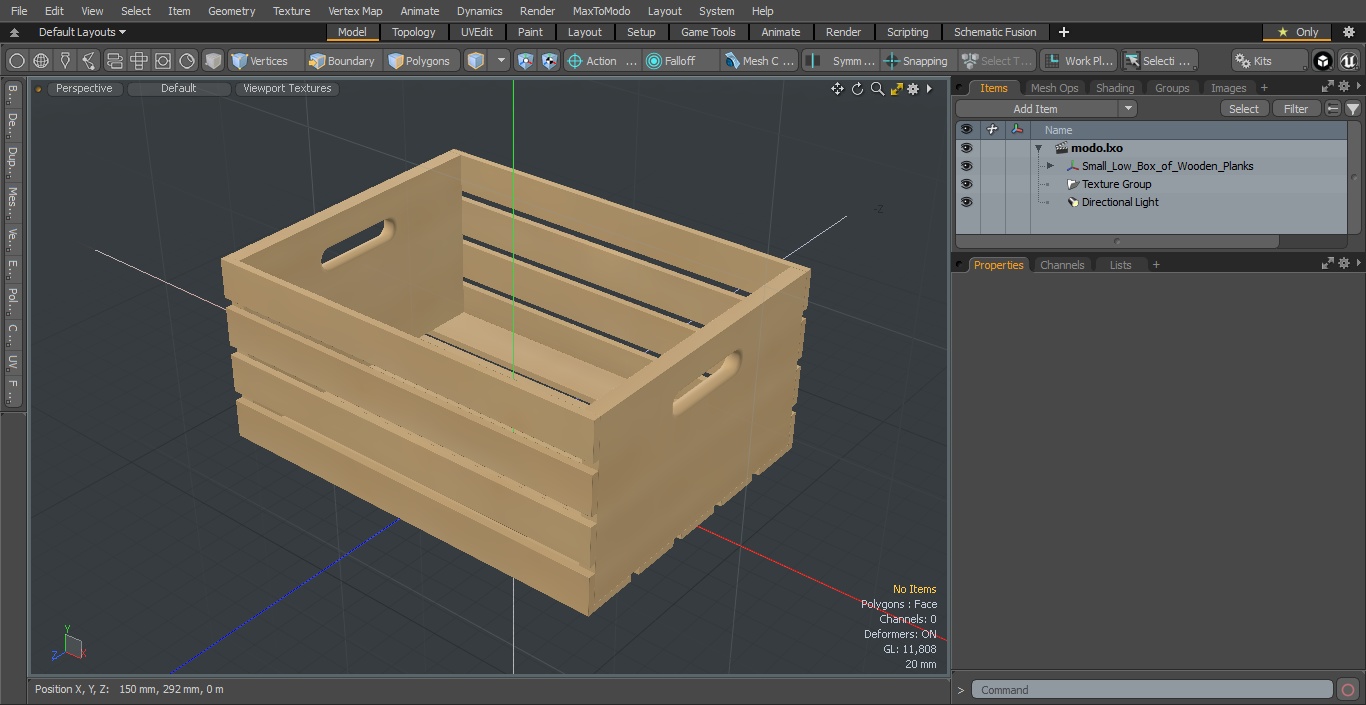1366x705 pixels.
Task: Click the viewport zoom magnifier icon
Action: pos(877,89)
